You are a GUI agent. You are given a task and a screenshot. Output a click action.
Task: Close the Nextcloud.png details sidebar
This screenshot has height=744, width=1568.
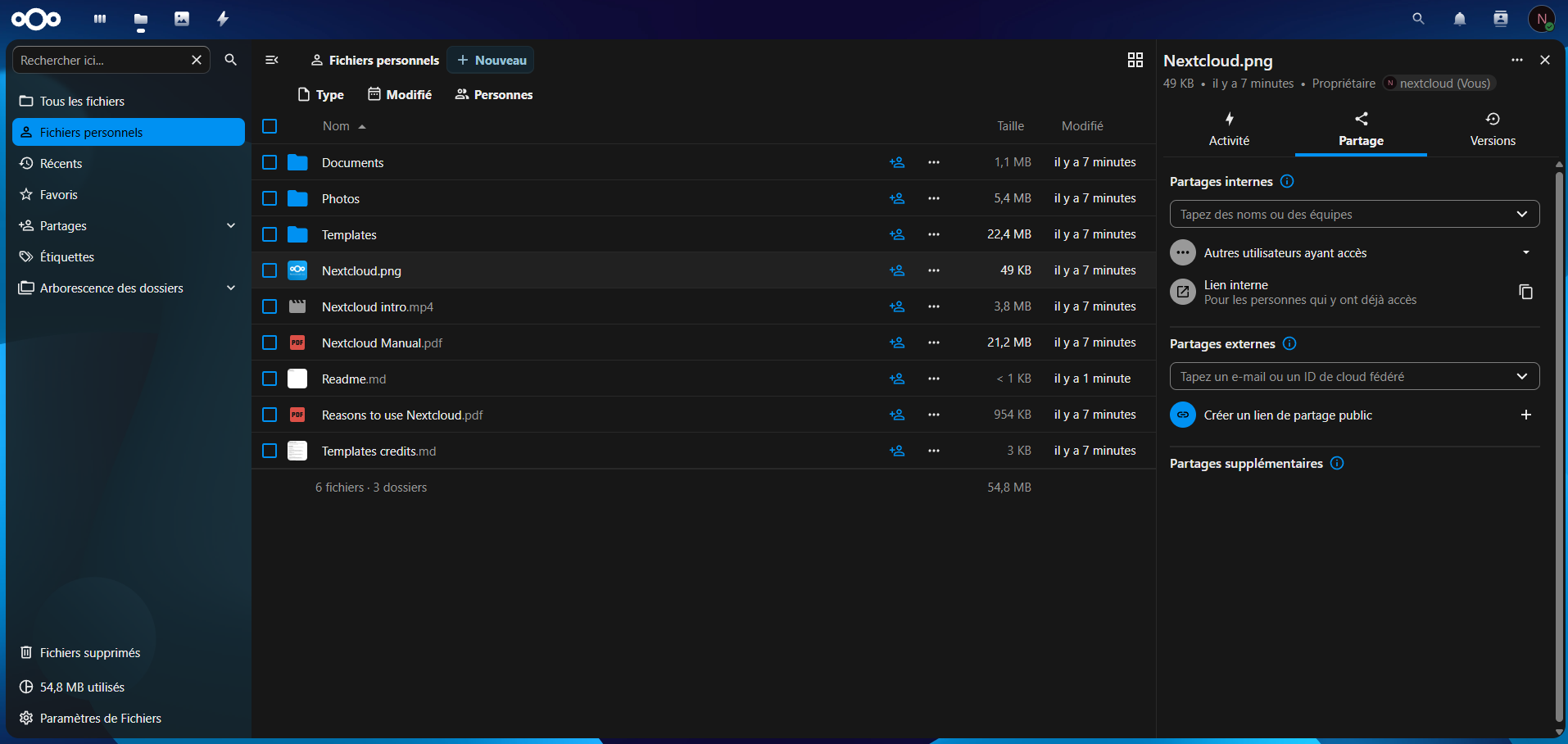click(x=1544, y=60)
